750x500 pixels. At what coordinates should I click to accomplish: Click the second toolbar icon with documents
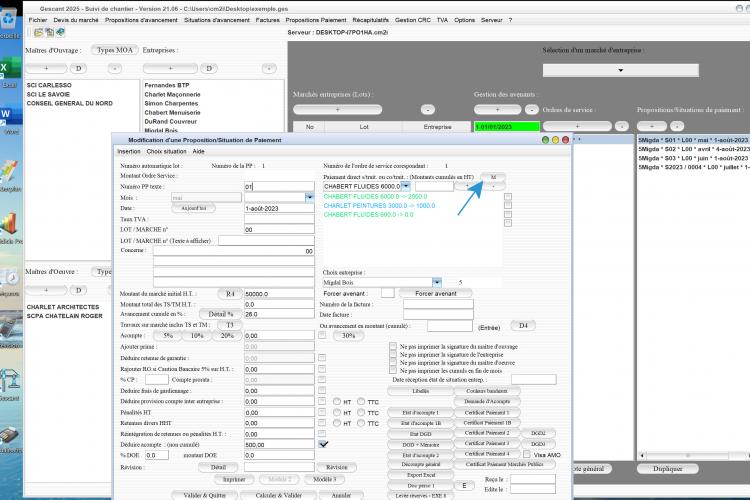(x=49, y=32)
